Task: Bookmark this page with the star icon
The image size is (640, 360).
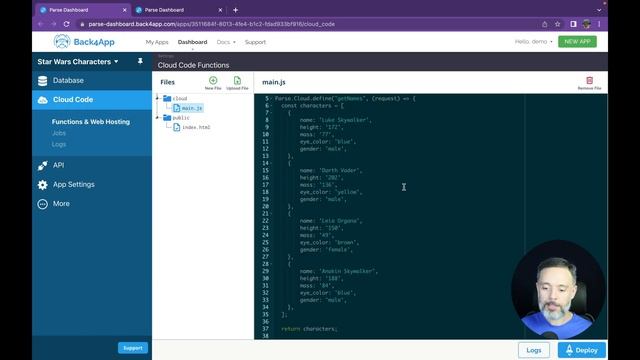Action: point(558,24)
